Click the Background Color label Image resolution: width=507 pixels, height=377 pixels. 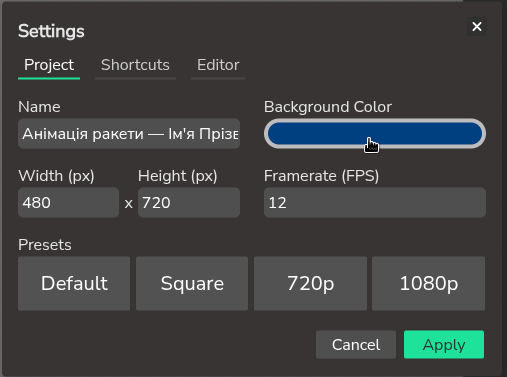[x=328, y=107]
